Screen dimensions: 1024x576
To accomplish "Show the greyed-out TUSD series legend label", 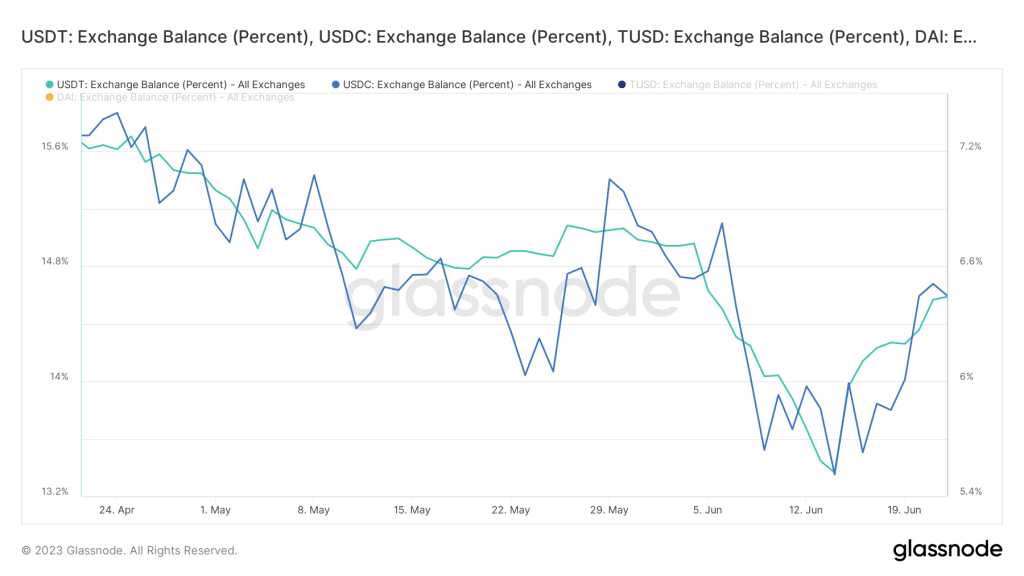I will tap(753, 85).
